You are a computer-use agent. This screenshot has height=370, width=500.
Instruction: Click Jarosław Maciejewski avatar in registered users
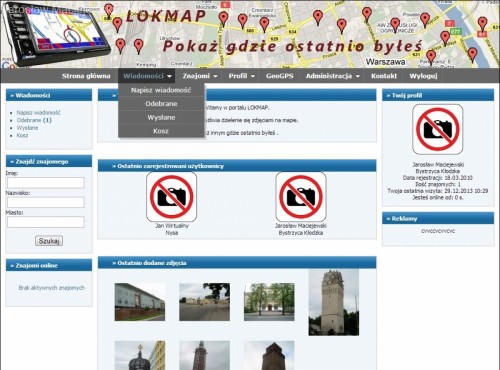tap(301, 197)
